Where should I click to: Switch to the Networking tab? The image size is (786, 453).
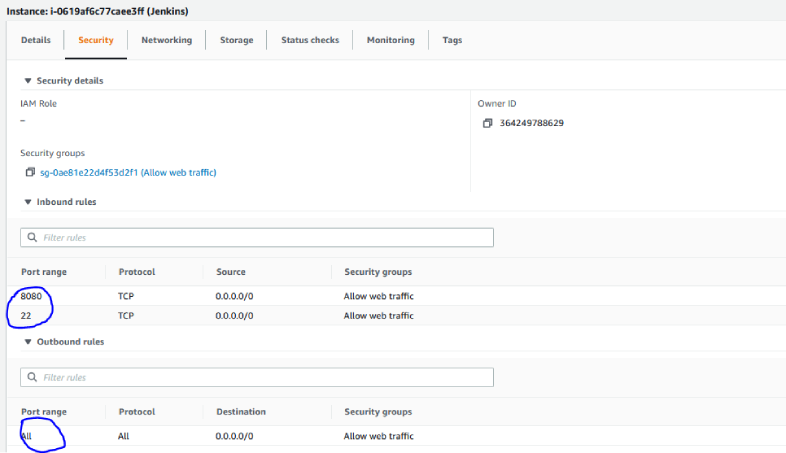166,40
